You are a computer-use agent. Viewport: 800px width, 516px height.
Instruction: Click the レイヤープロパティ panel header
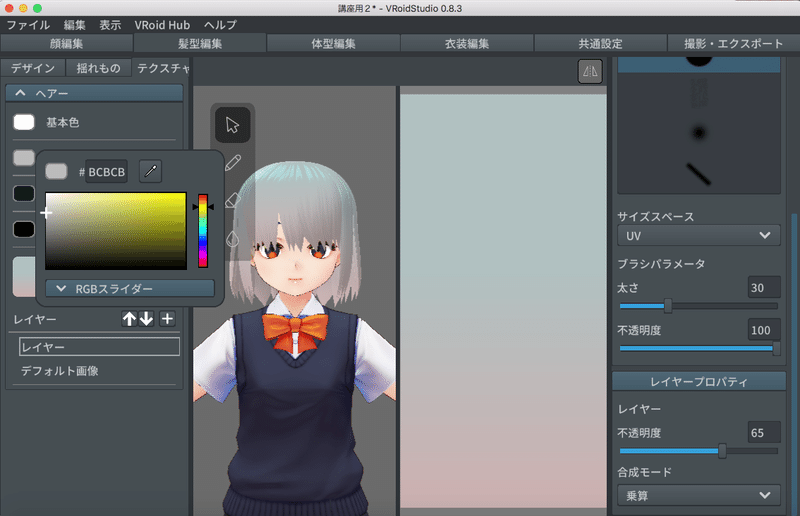pyautogui.click(x=698, y=381)
